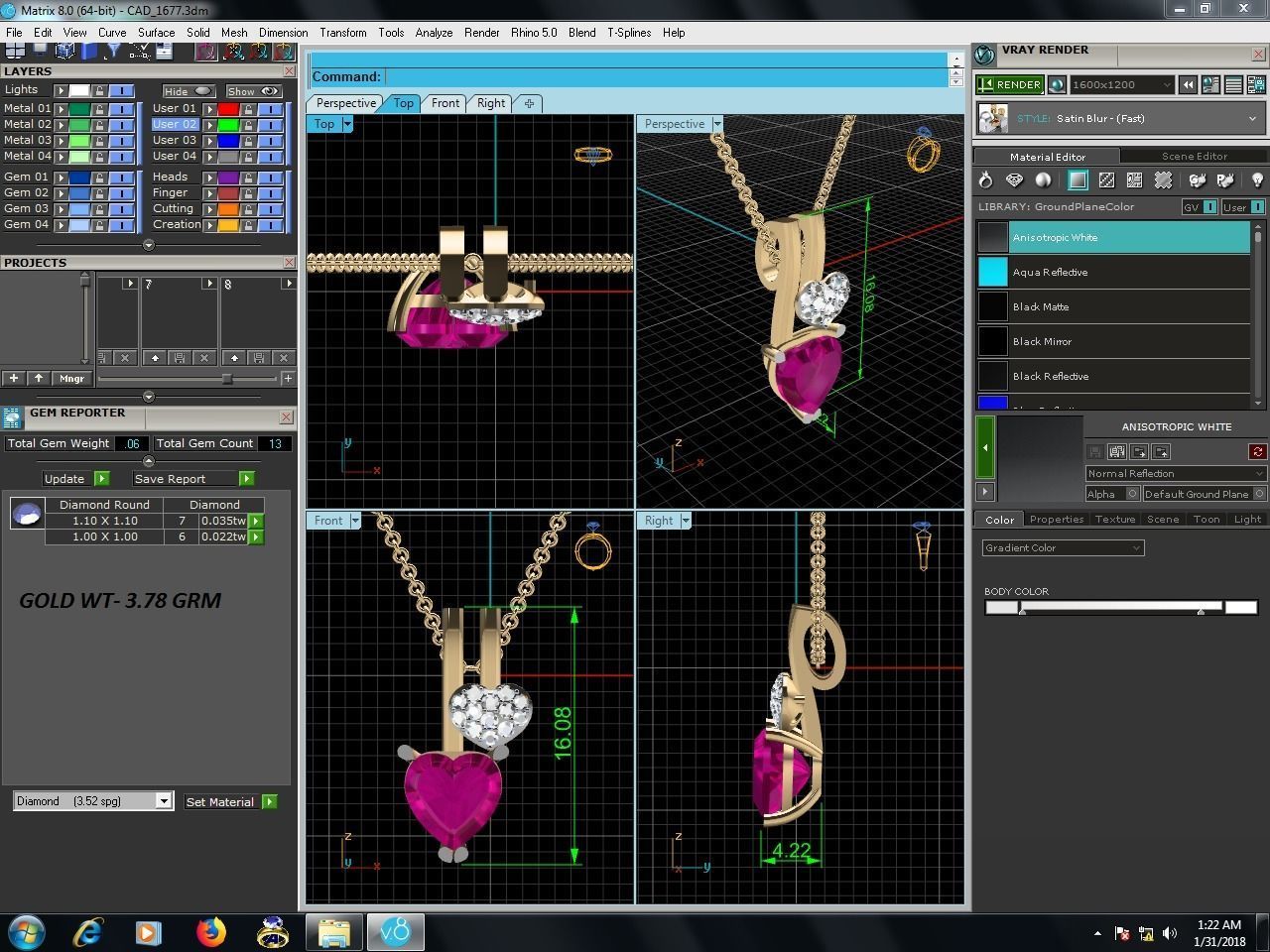Open Gradient Color dropdown

click(1063, 547)
